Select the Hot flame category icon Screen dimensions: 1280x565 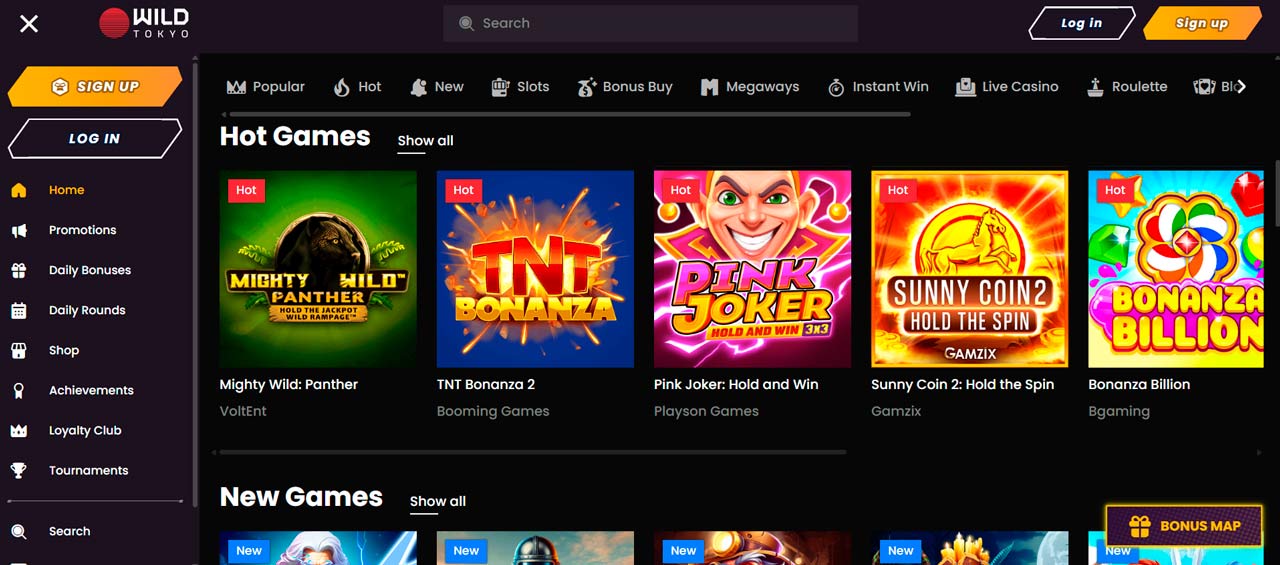point(342,87)
